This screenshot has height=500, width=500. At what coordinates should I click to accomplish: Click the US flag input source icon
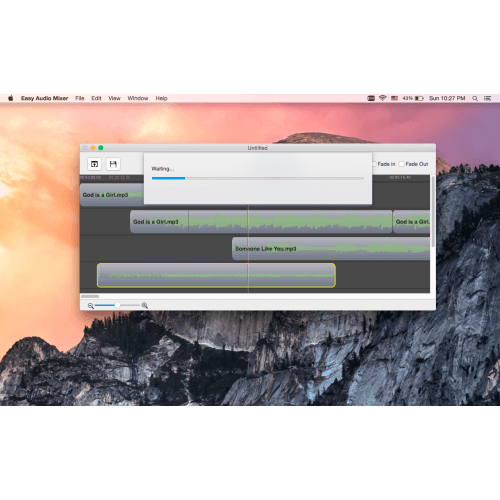[395, 98]
